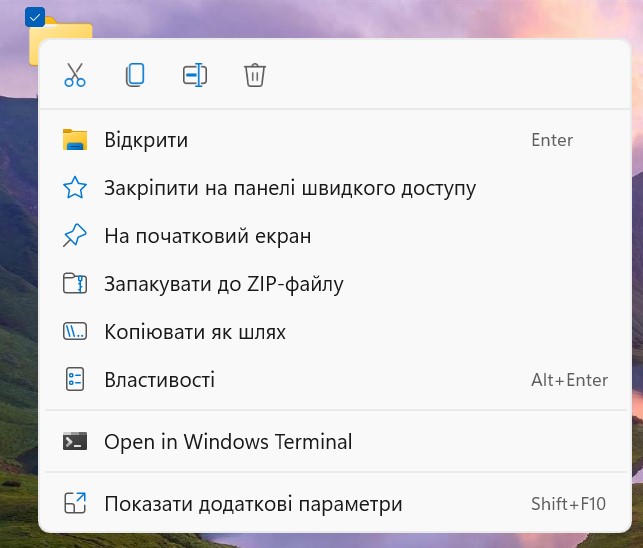The height and width of the screenshot is (548, 643).
Task: Click the star icon for quick access pin
Action: (x=75, y=187)
